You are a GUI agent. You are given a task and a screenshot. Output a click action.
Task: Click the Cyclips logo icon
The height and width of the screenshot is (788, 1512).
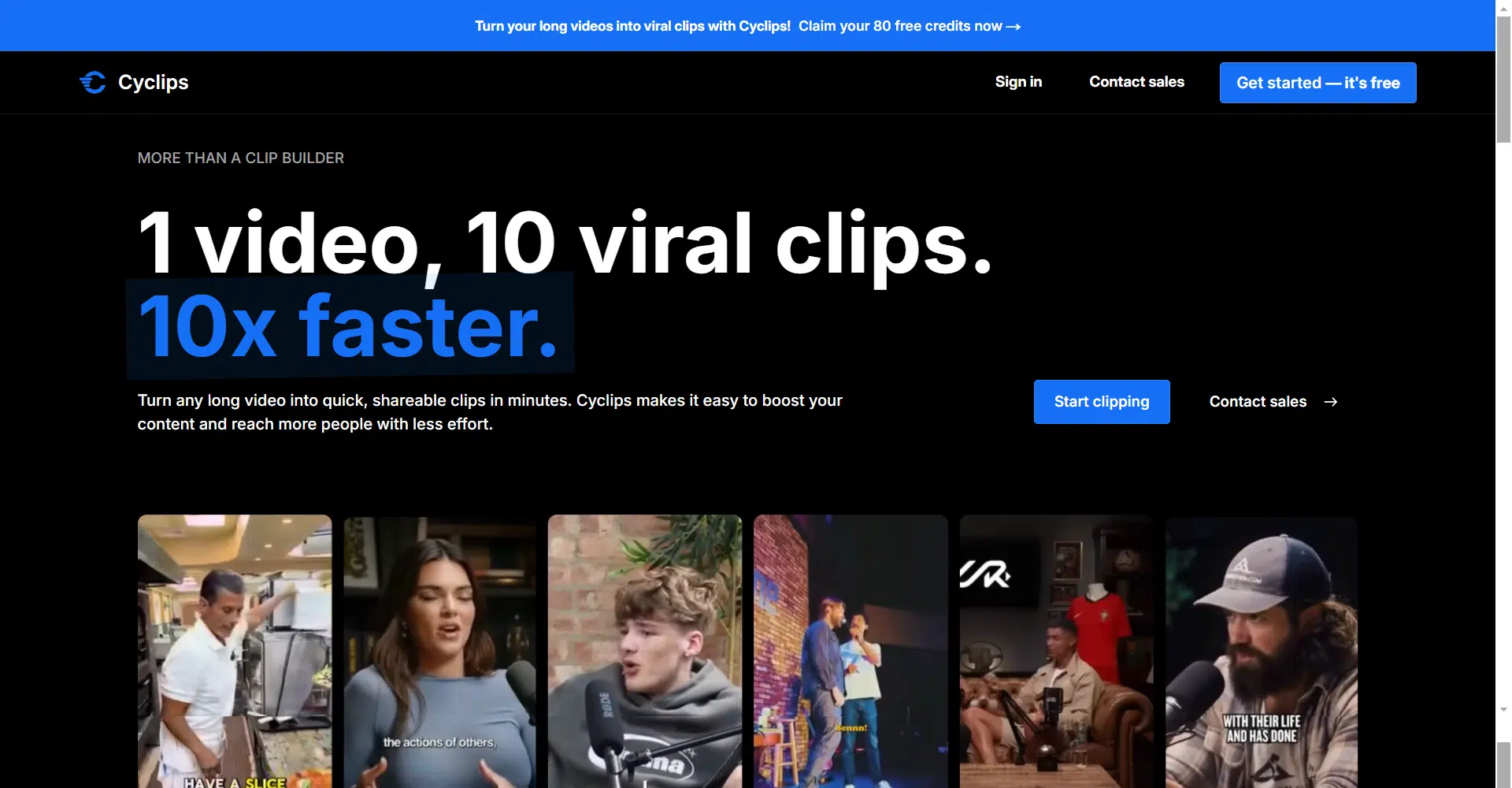coord(93,82)
